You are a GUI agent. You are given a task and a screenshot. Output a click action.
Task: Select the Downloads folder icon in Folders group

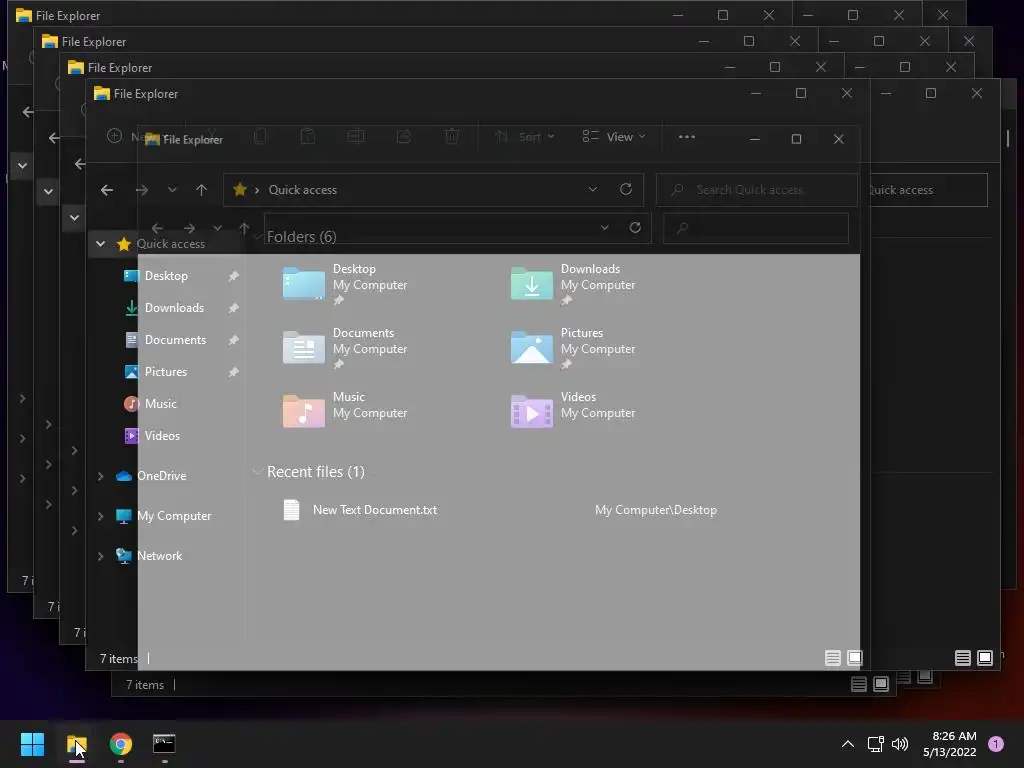[532, 283]
